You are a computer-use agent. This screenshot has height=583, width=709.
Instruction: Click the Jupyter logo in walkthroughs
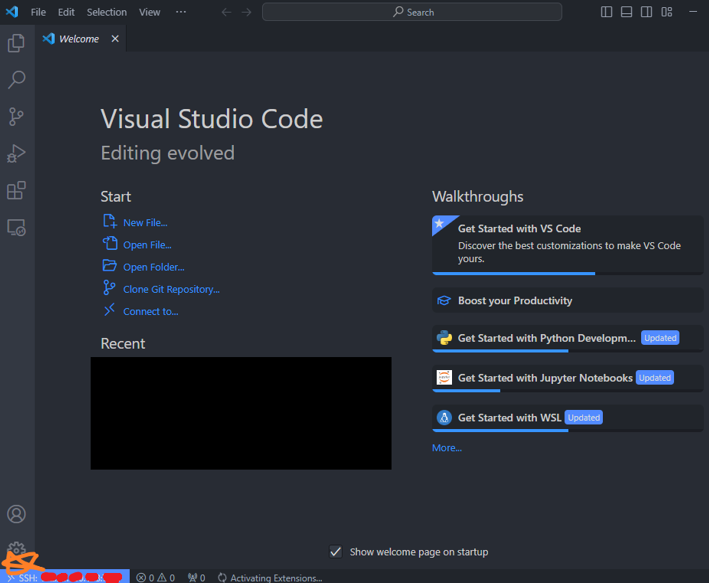(x=444, y=377)
